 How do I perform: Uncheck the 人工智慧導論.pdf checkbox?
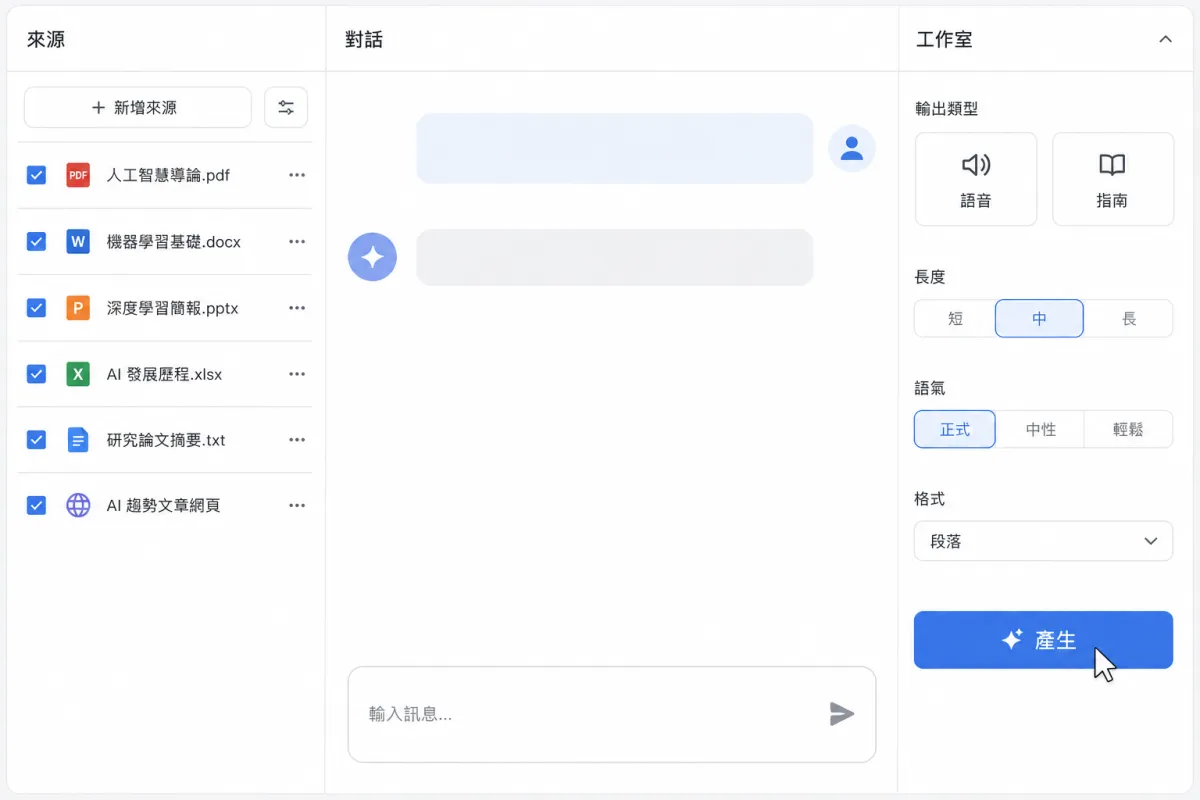(x=37, y=175)
